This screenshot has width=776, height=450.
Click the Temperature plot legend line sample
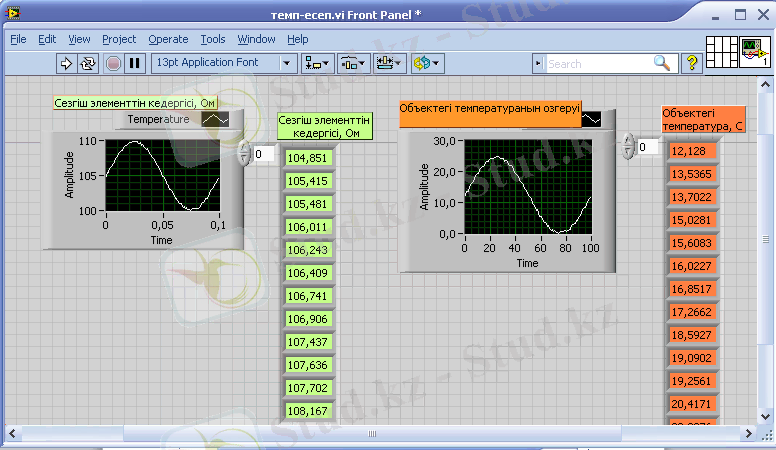[214, 119]
